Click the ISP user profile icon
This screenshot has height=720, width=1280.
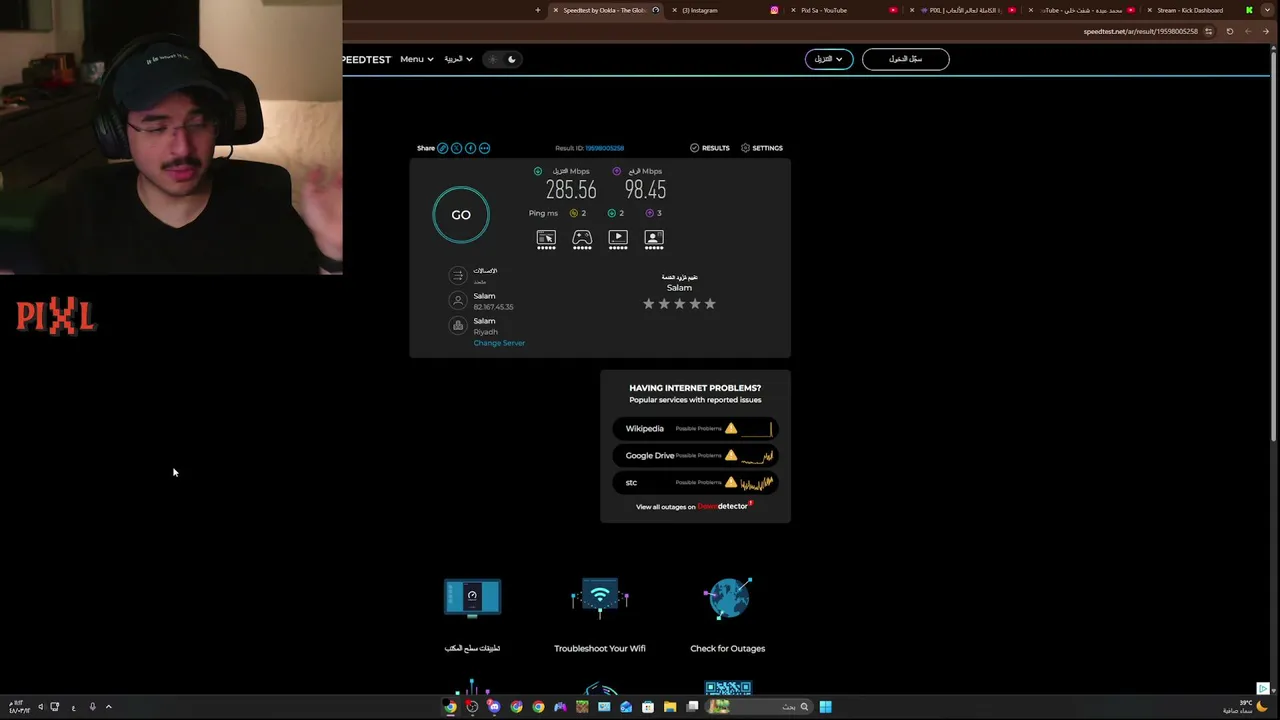(458, 300)
